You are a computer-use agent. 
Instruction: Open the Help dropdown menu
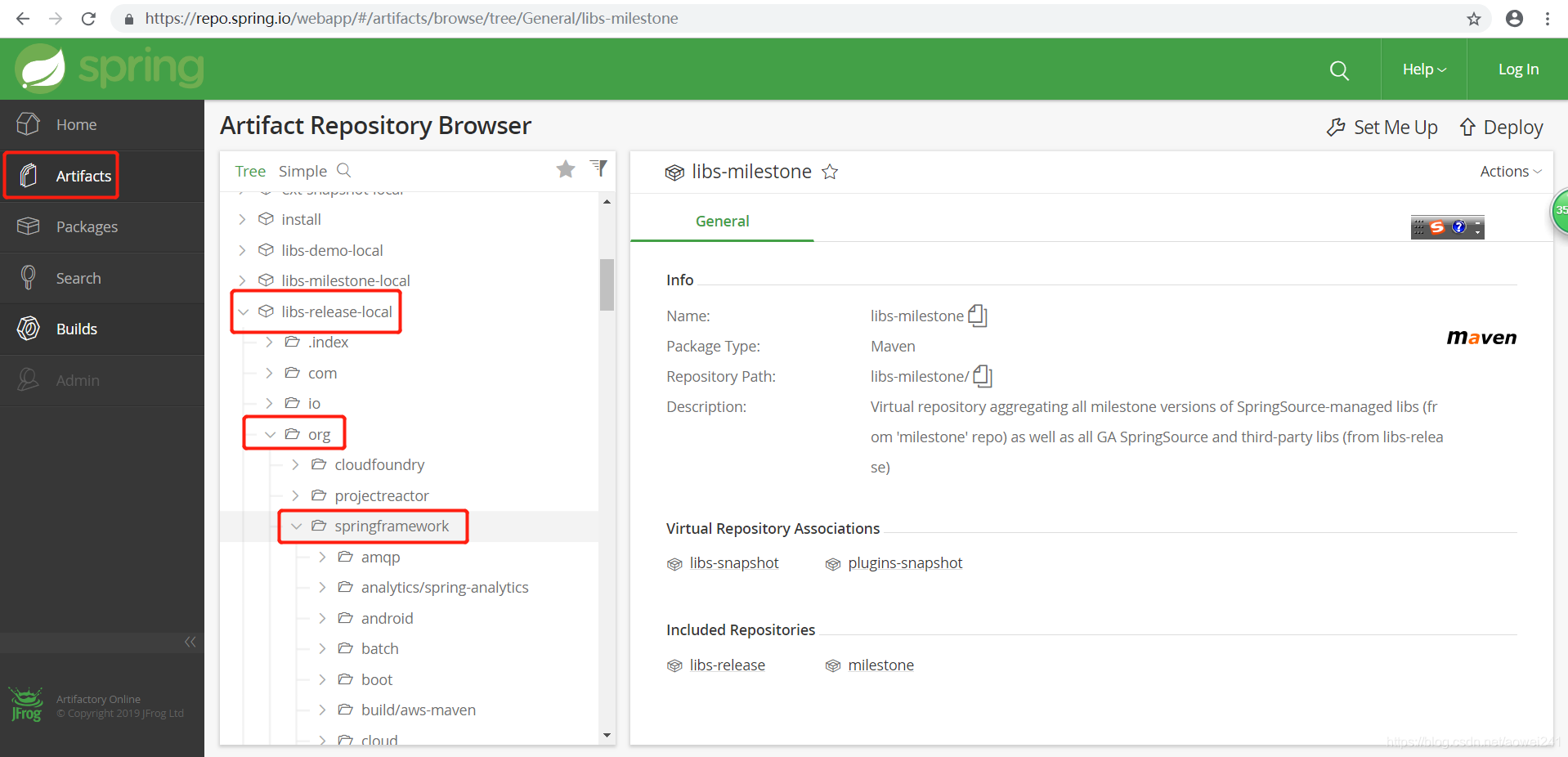coord(1424,69)
